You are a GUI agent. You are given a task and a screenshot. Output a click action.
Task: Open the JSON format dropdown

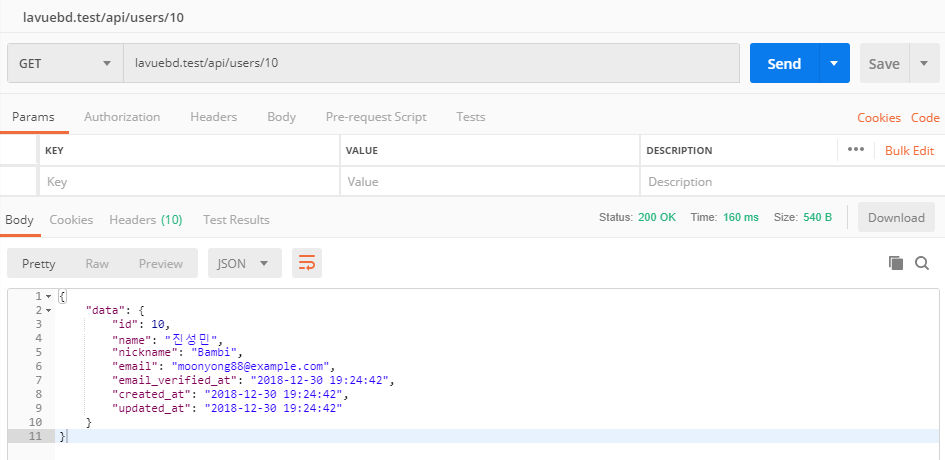point(244,263)
